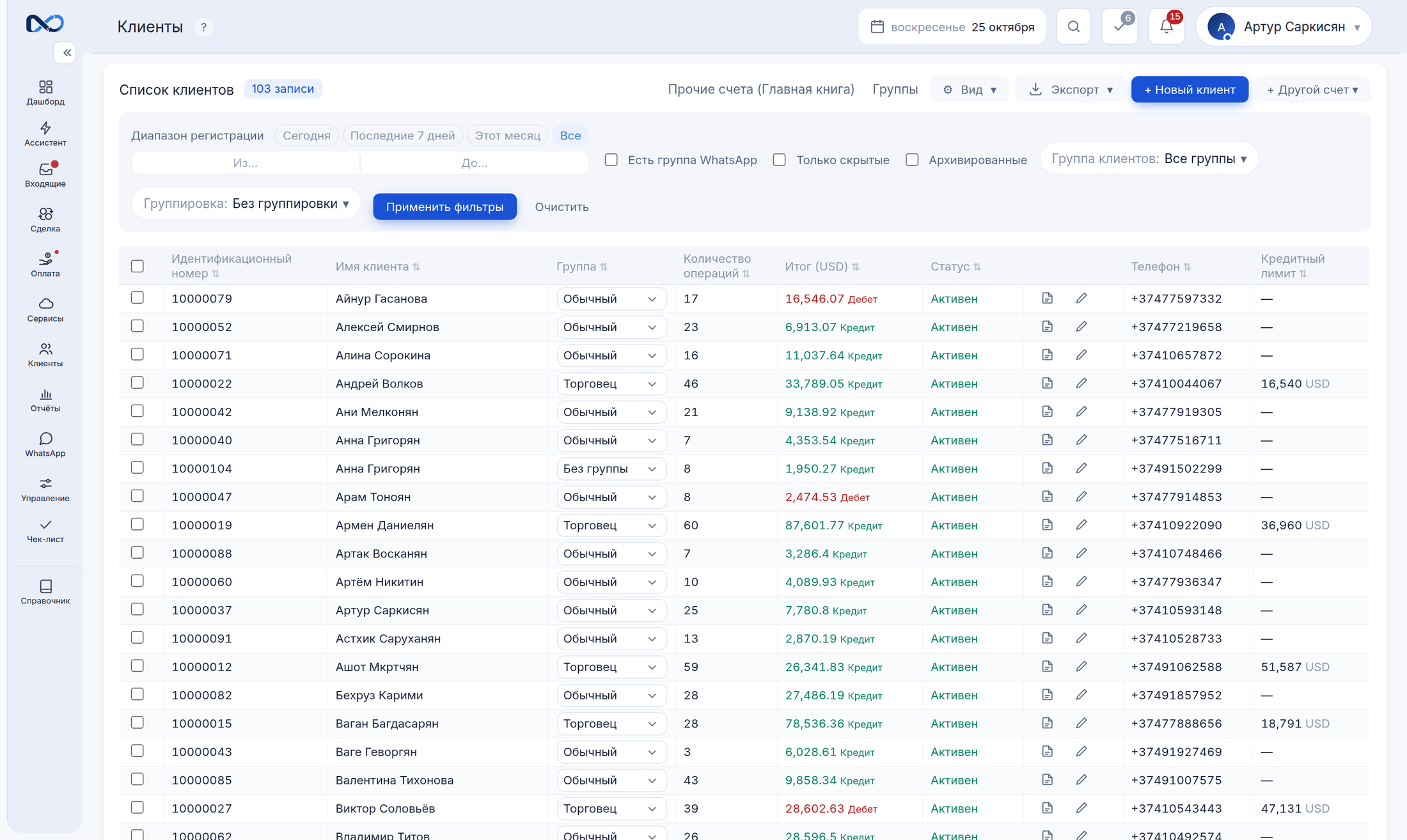
Task: Open Группа клиентов Все группы dropdown
Action: pyautogui.click(x=1149, y=159)
